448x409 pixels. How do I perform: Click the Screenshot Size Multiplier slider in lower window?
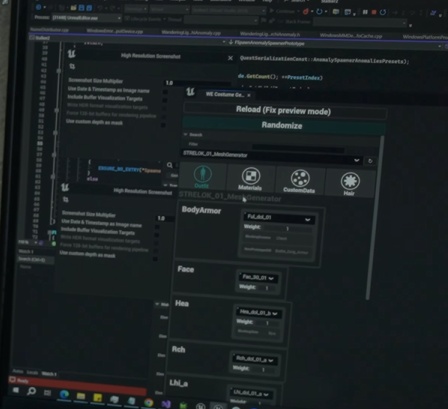[165, 219]
